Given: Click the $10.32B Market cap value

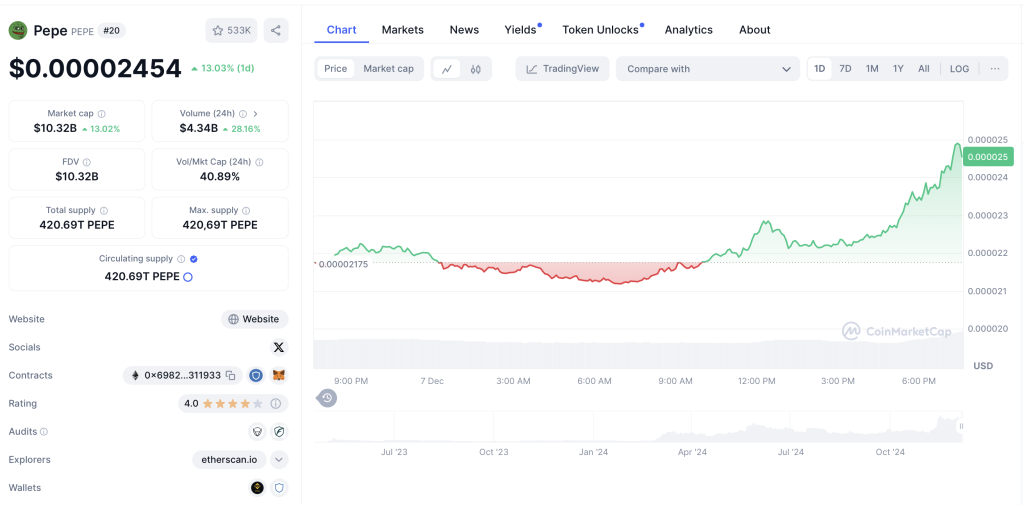Looking at the screenshot, I should (x=55, y=129).
